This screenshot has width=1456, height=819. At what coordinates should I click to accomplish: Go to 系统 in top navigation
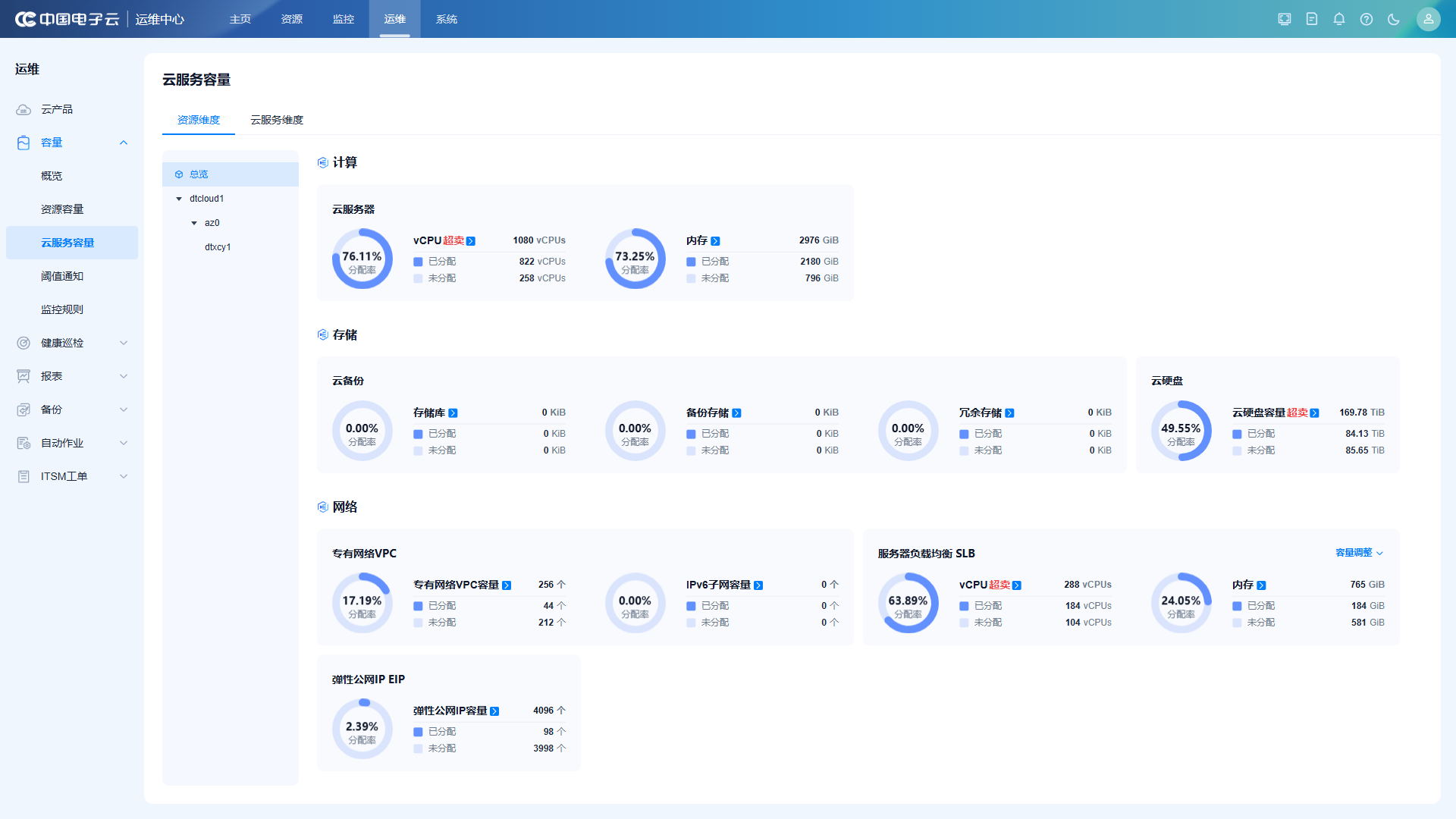(447, 19)
